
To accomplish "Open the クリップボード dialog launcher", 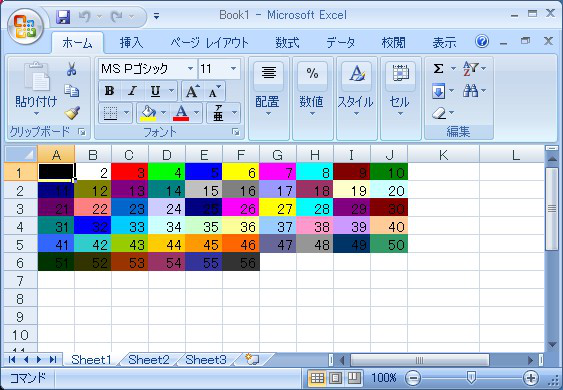I will pyautogui.click(x=82, y=133).
